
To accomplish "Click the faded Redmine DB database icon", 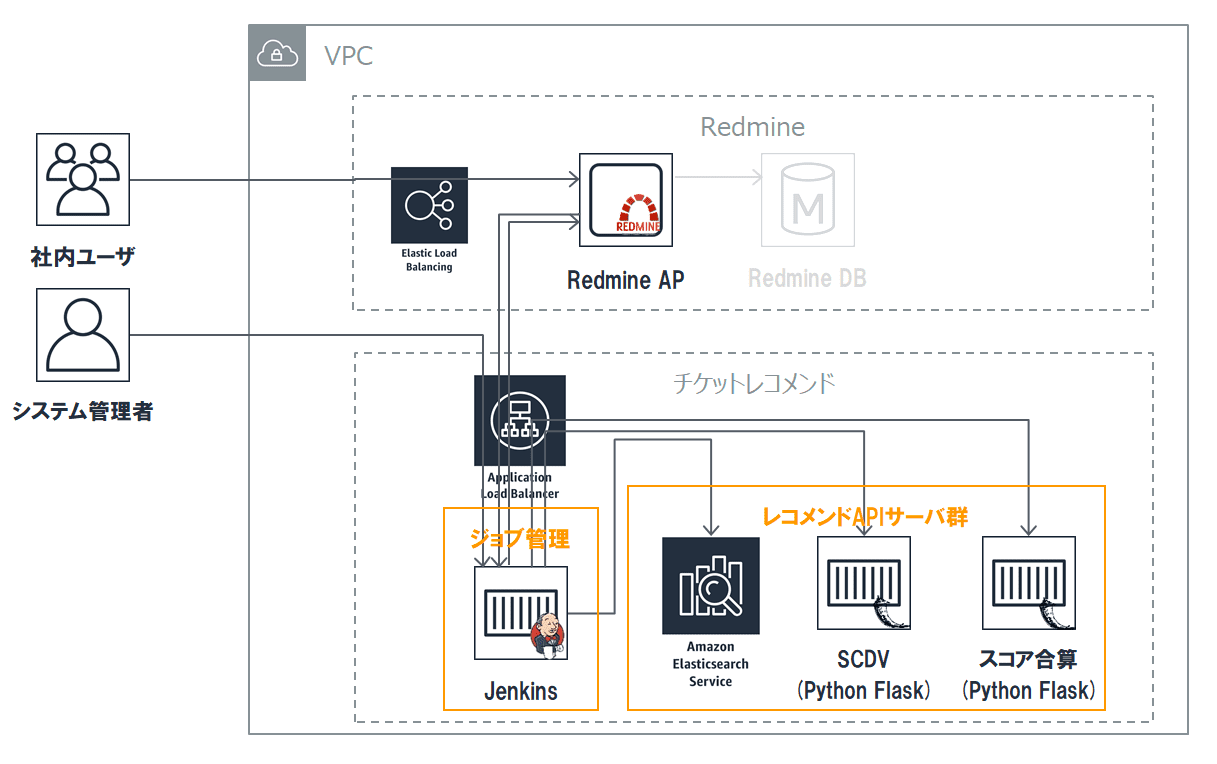I will click(x=808, y=200).
